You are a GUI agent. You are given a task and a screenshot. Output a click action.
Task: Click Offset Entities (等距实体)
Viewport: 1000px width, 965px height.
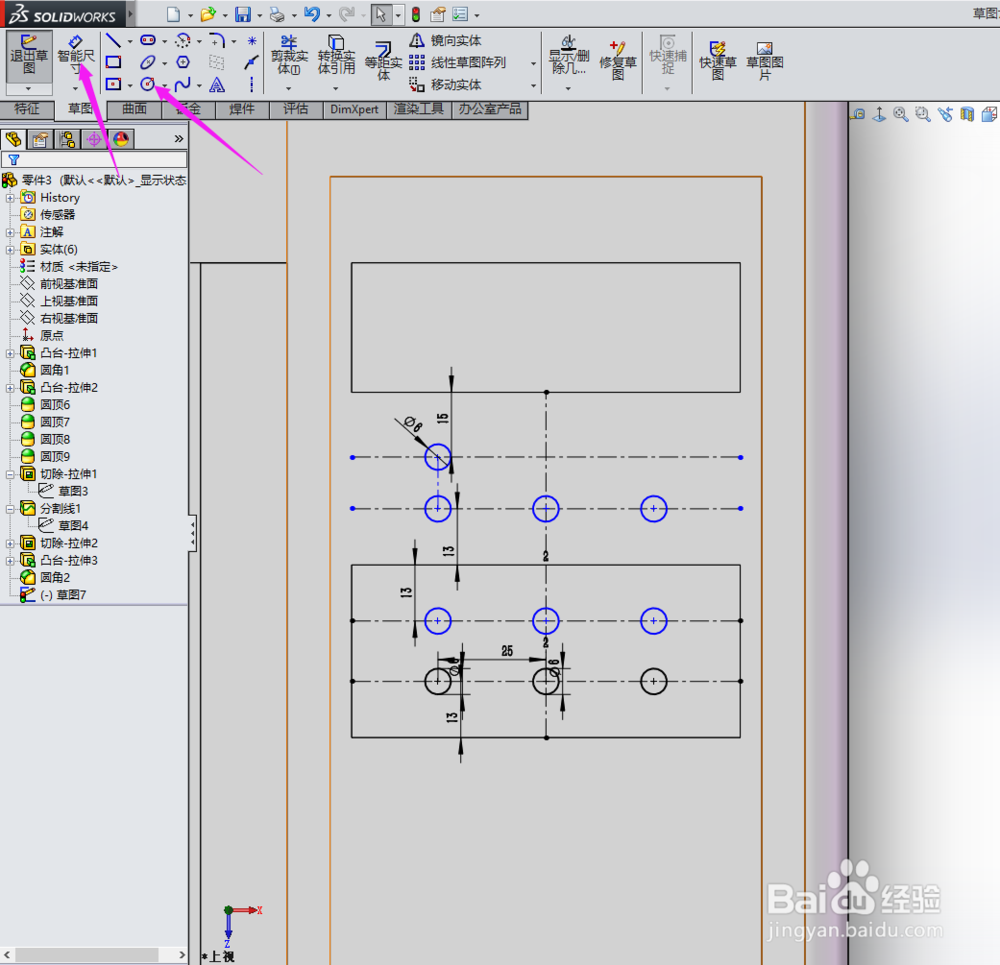pos(383,61)
